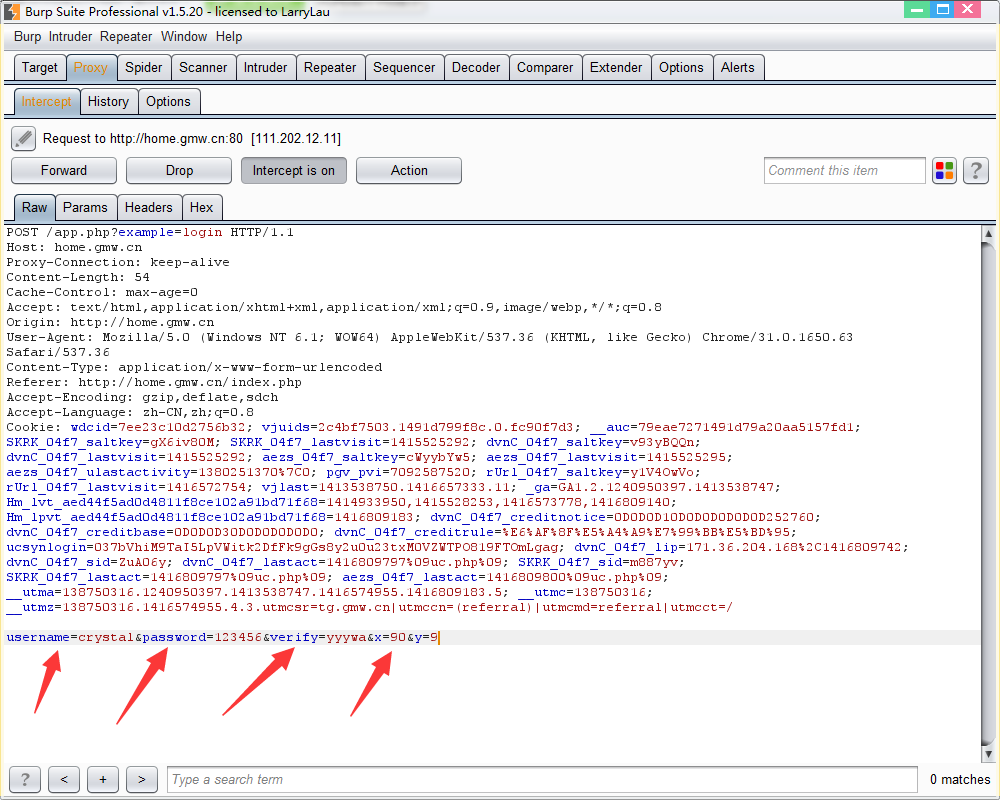Open the Intruder menu in menu bar
Viewport: 1000px width, 800px height.
(70, 37)
